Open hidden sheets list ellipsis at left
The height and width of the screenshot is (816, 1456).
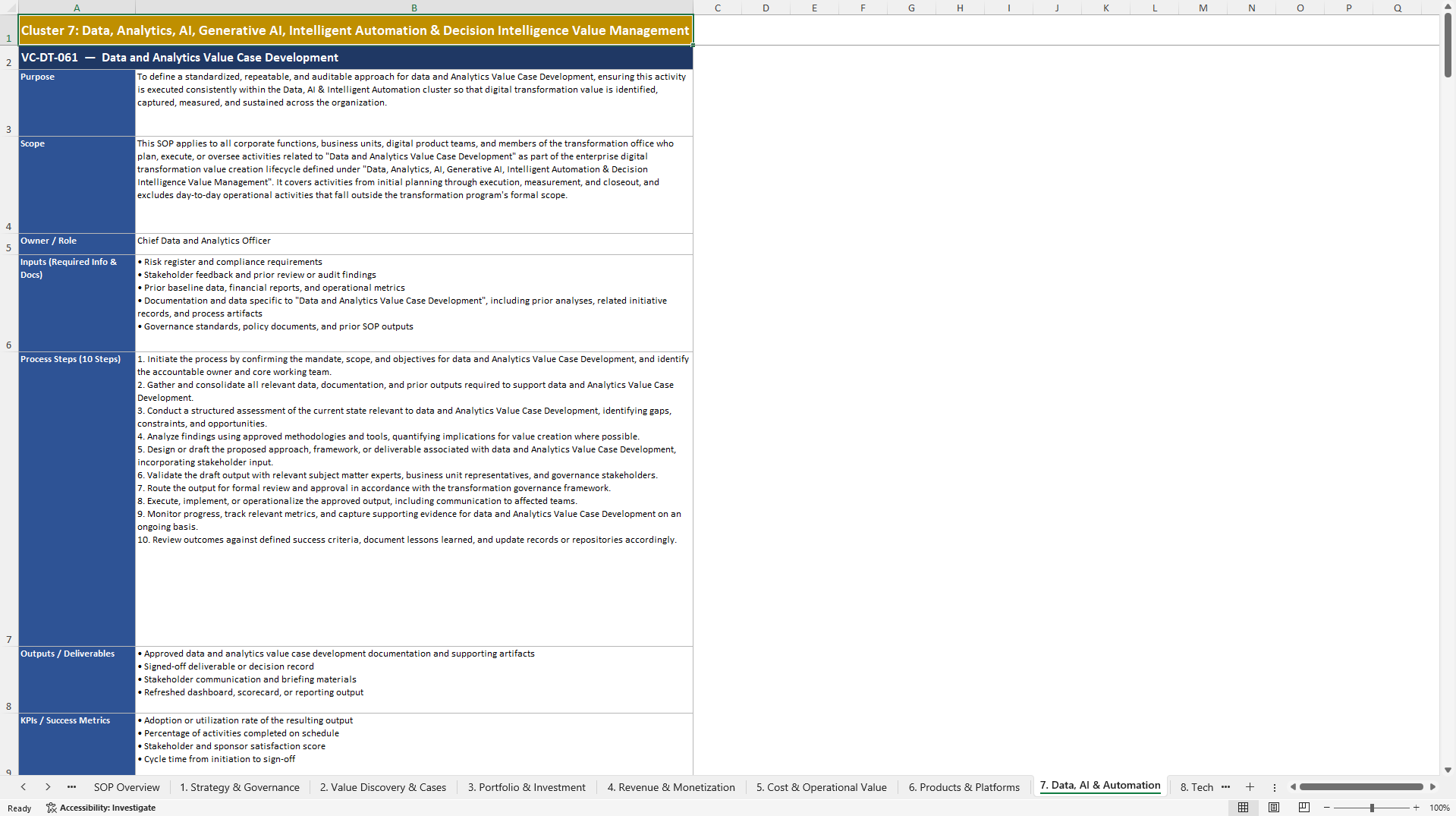(71, 787)
